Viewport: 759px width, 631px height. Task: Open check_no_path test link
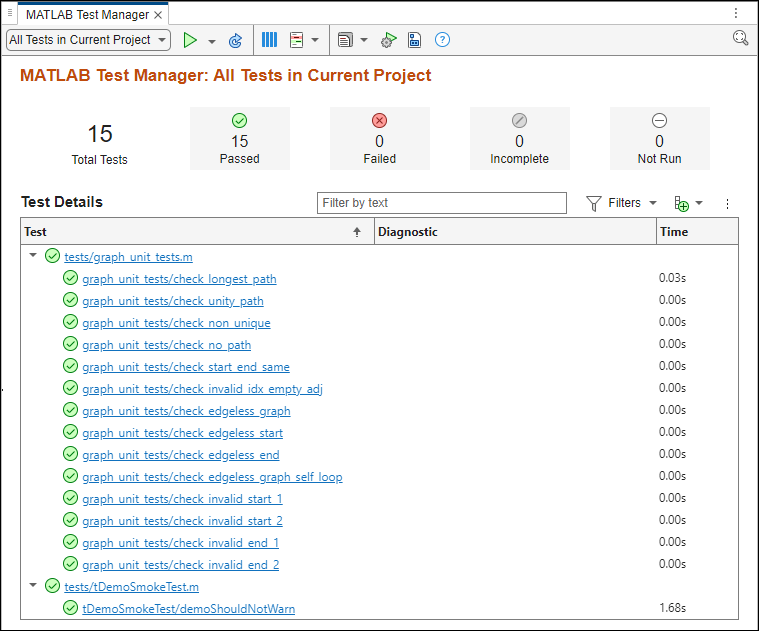tap(167, 345)
